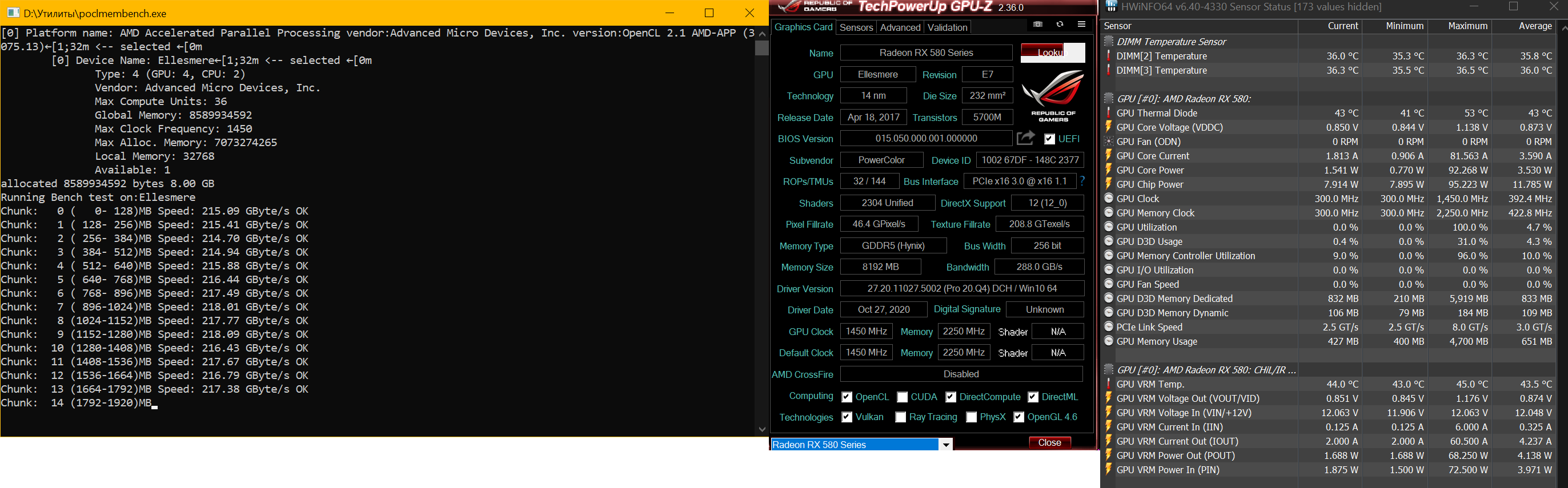
Task: Click the GPU Memory Usage row icon
Action: 1108,341
